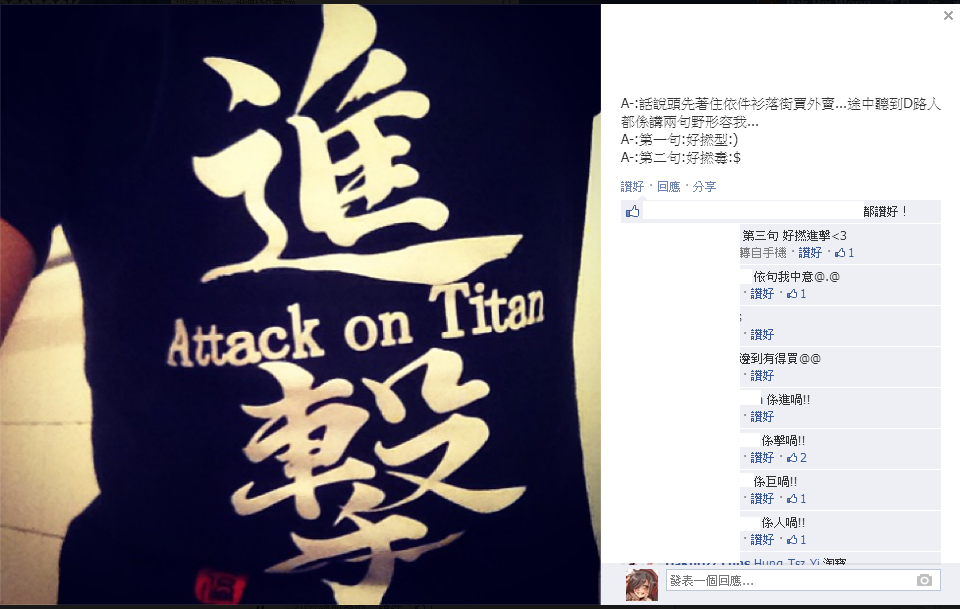Screen dimensions: 960x609
Task: Click the 讚好 link under the photo caption
Action: tap(632, 187)
